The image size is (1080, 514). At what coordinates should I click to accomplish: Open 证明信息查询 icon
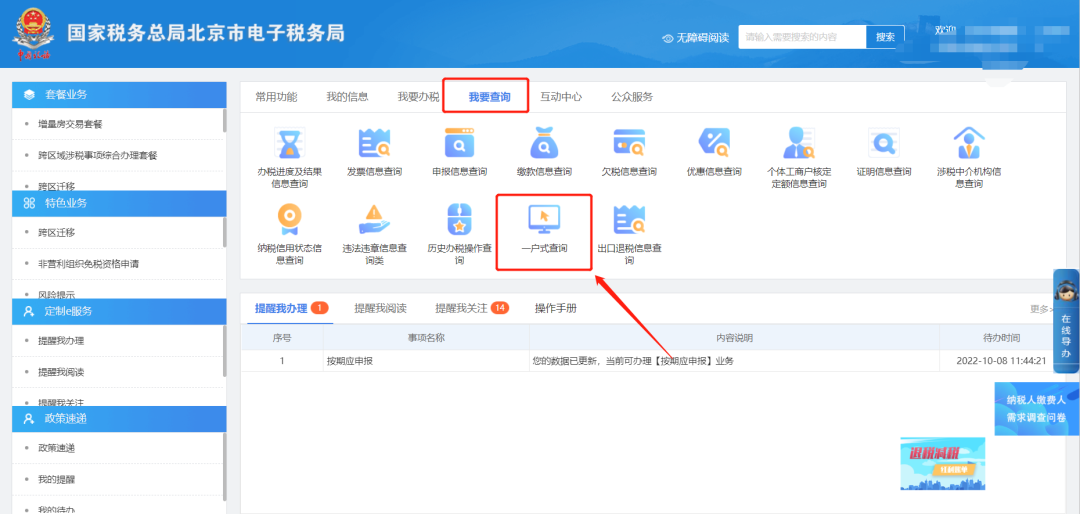click(x=884, y=143)
